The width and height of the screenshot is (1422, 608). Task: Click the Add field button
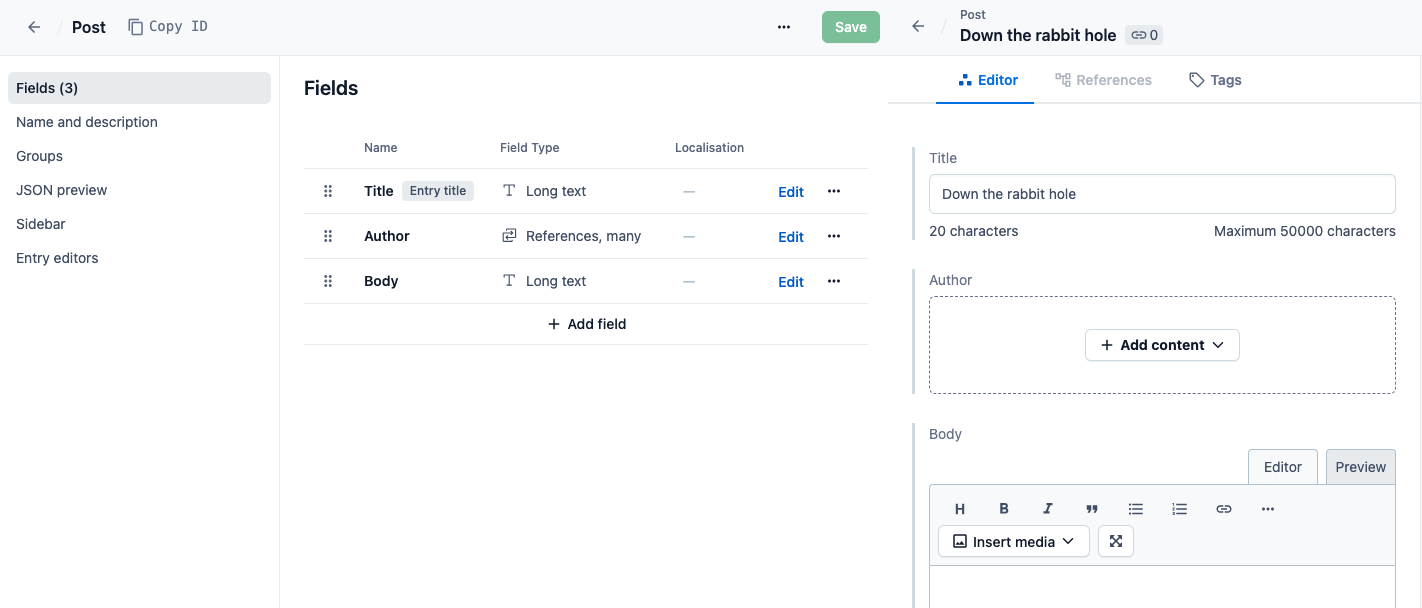(x=586, y=324)
